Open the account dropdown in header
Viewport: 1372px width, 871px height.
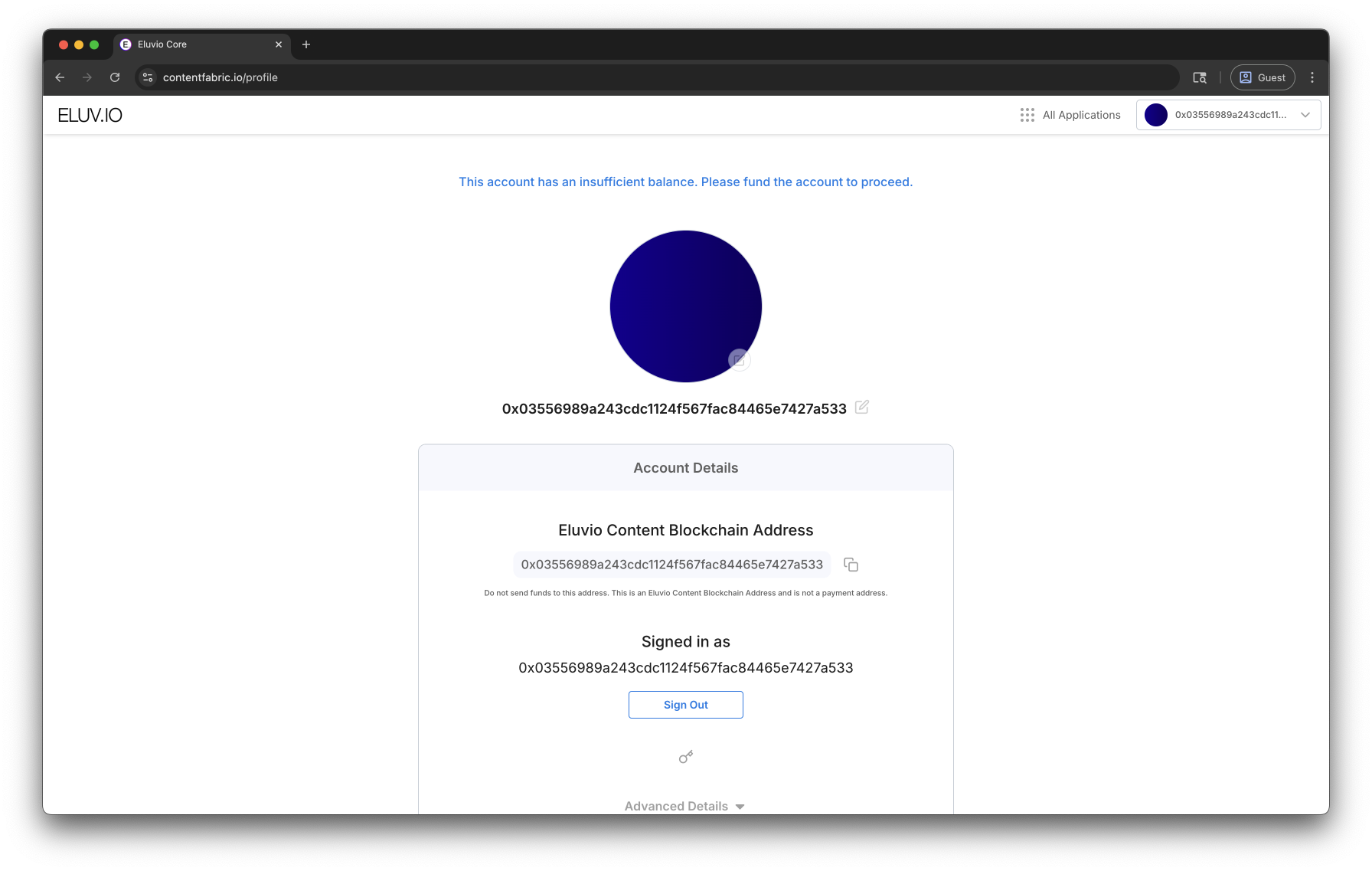pos(1228,115)
